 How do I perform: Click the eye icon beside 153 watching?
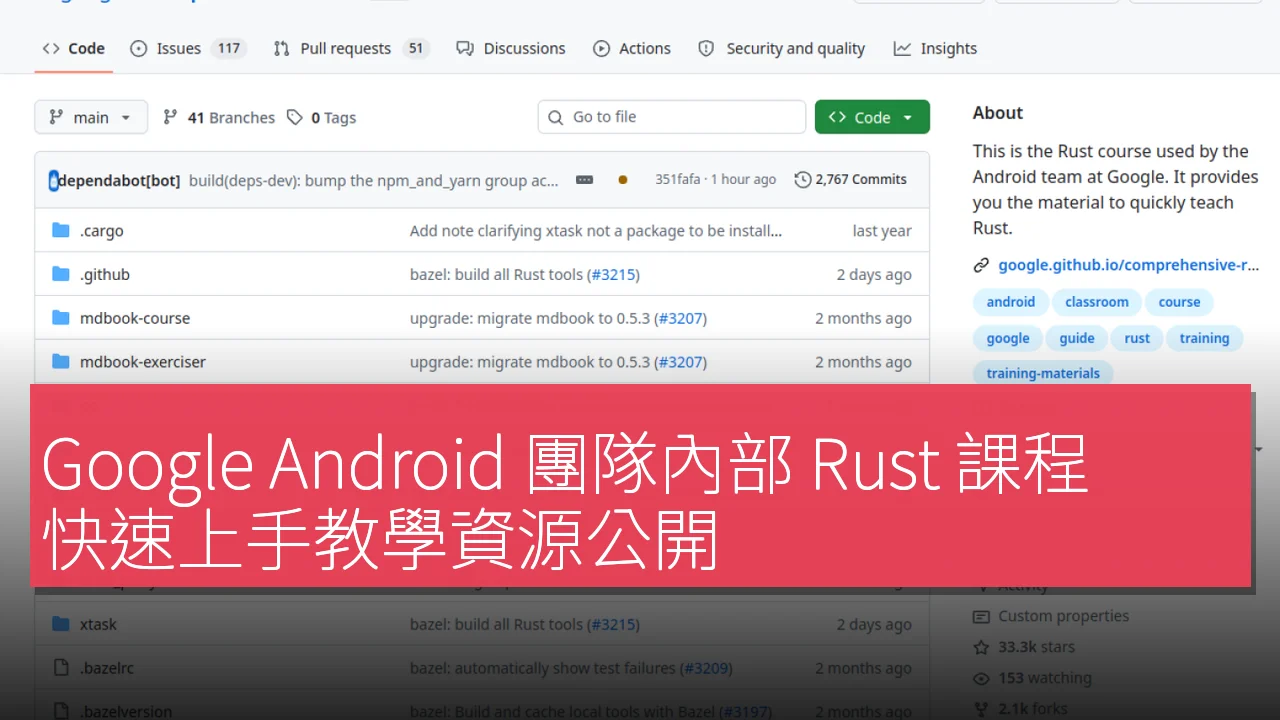[981, 678]
